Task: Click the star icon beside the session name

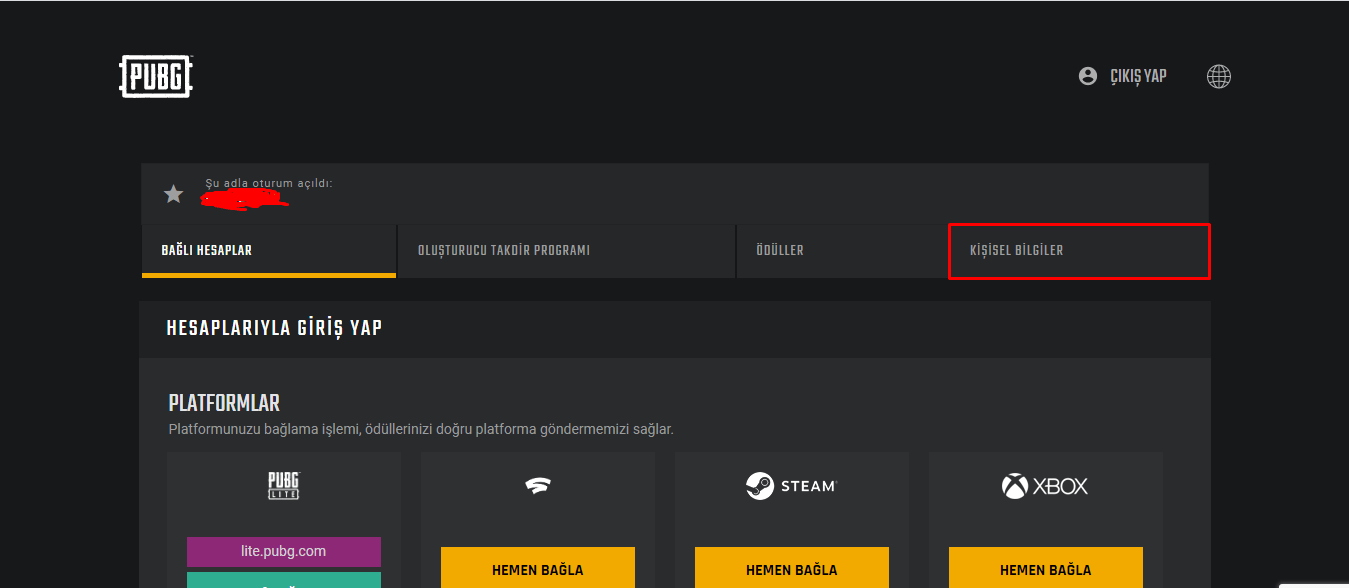Action: click(x=174, y=194)
